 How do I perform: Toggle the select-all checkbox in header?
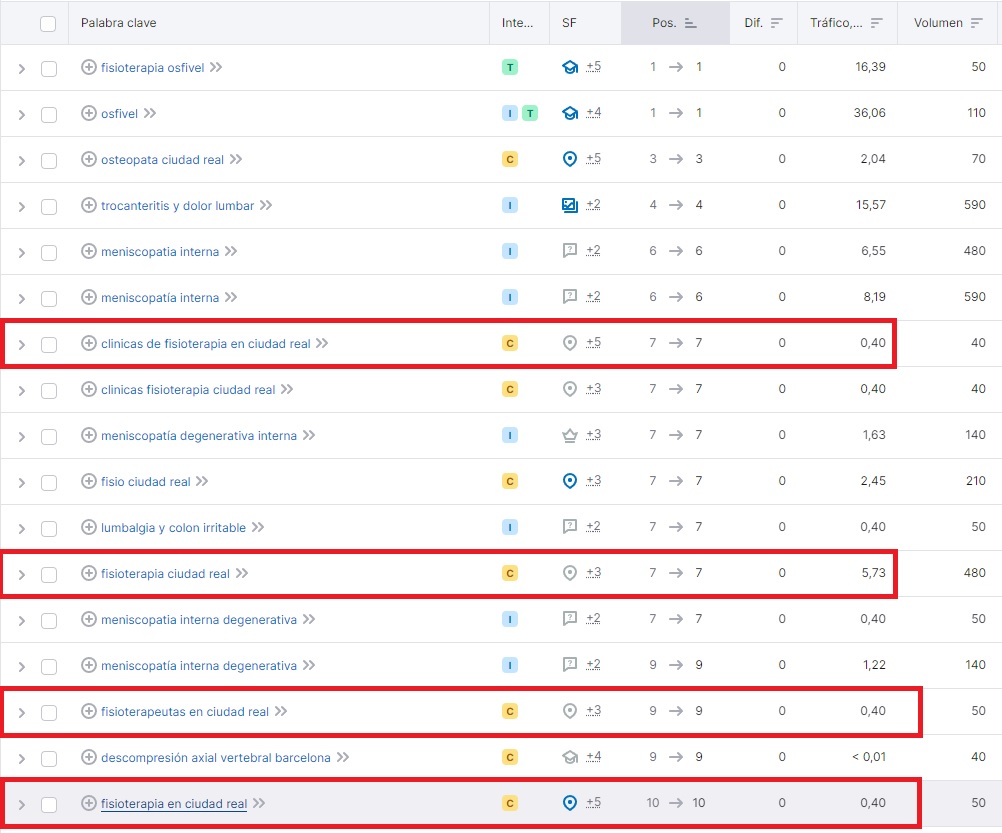click(x=48, y=23)
